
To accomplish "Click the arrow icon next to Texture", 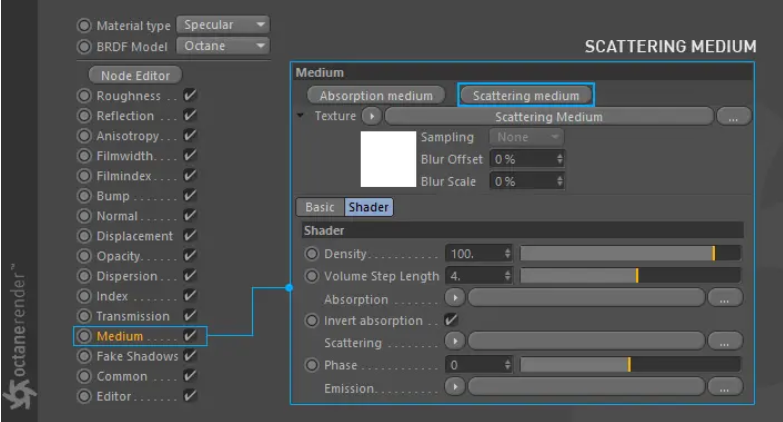I will [372, 116].
